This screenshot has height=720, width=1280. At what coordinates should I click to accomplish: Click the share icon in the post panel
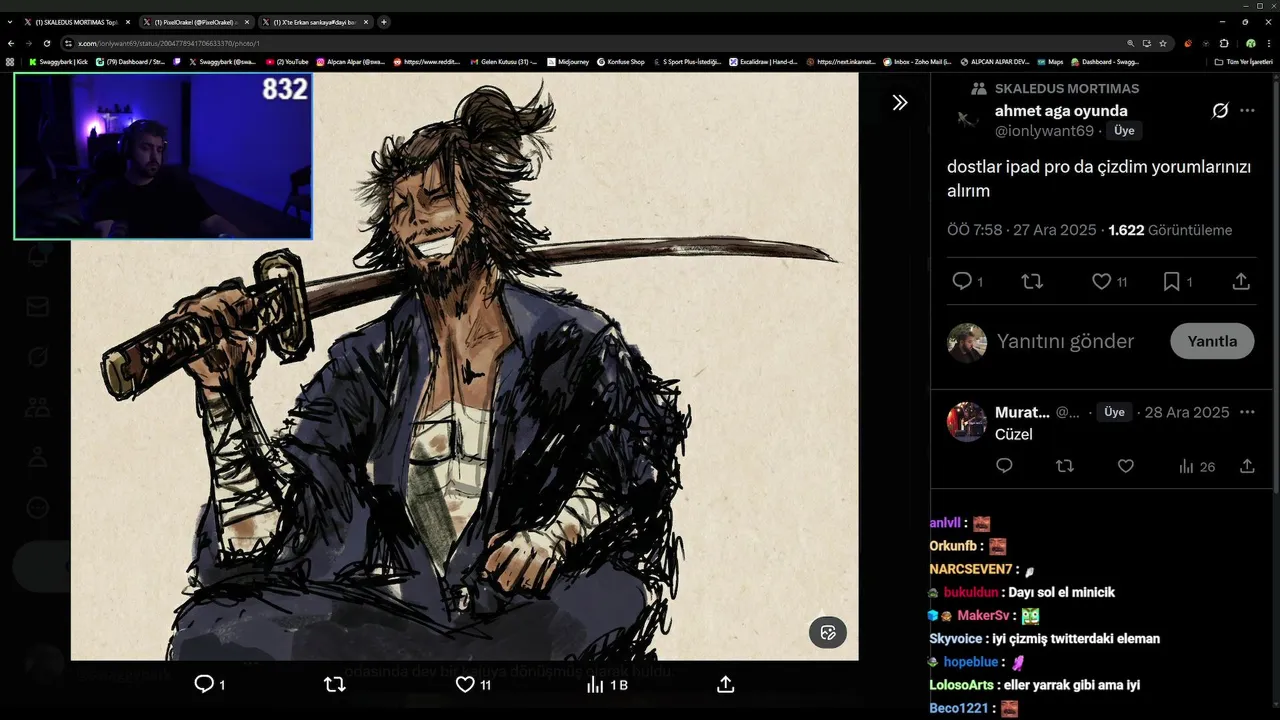(x=1241, y=282)
